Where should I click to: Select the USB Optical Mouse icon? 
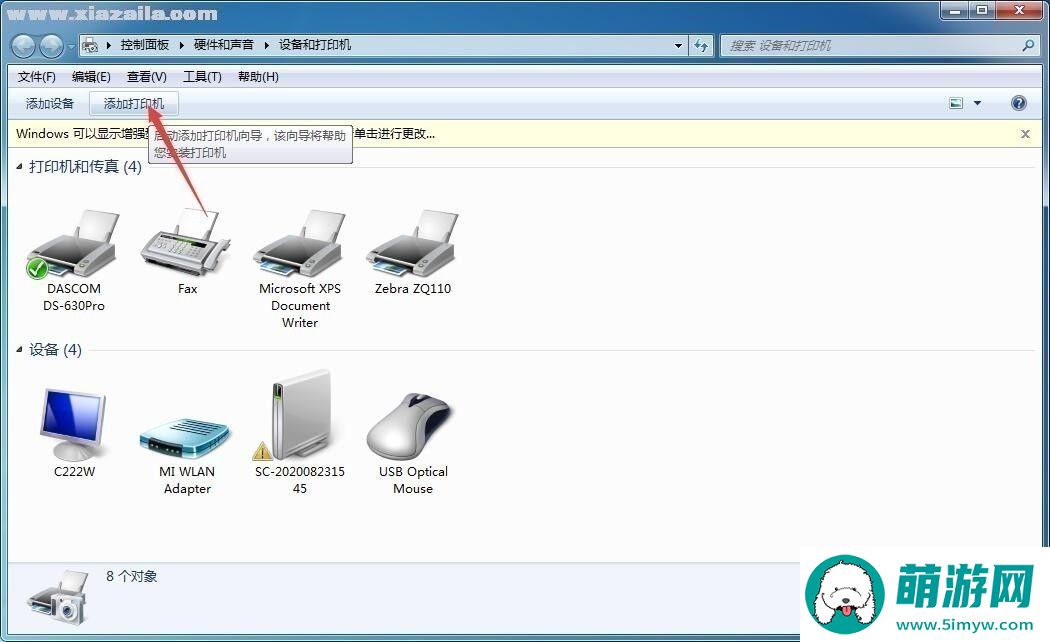click(x=410, y=426)
